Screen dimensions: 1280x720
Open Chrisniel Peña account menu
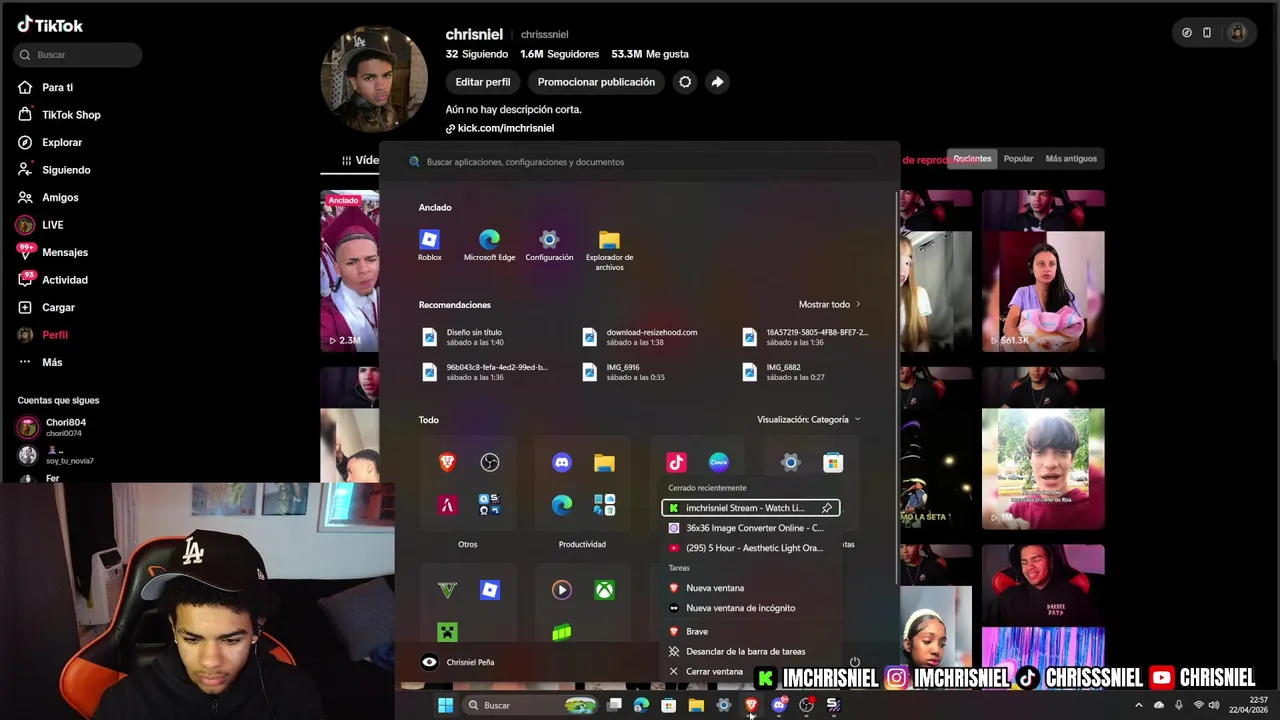458,662
